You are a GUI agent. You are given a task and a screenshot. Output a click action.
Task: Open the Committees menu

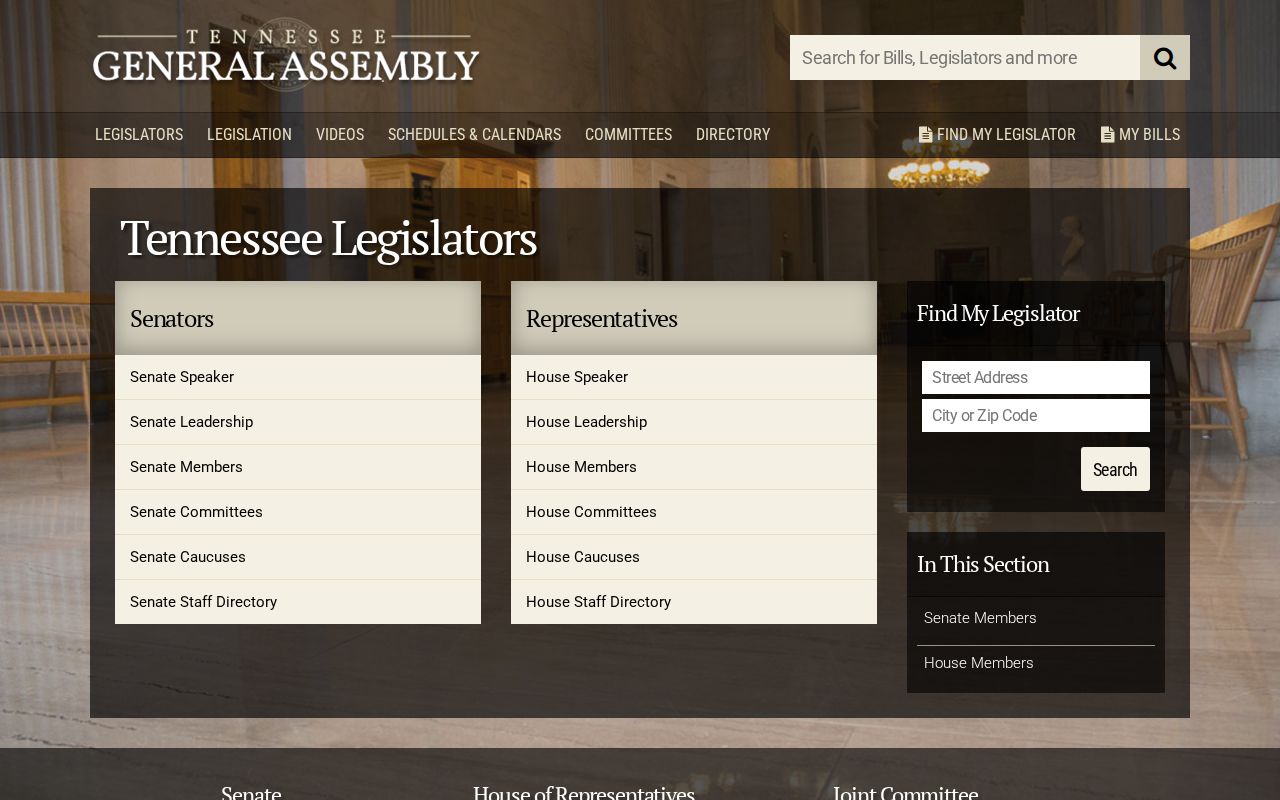click(x=628, y=134)
